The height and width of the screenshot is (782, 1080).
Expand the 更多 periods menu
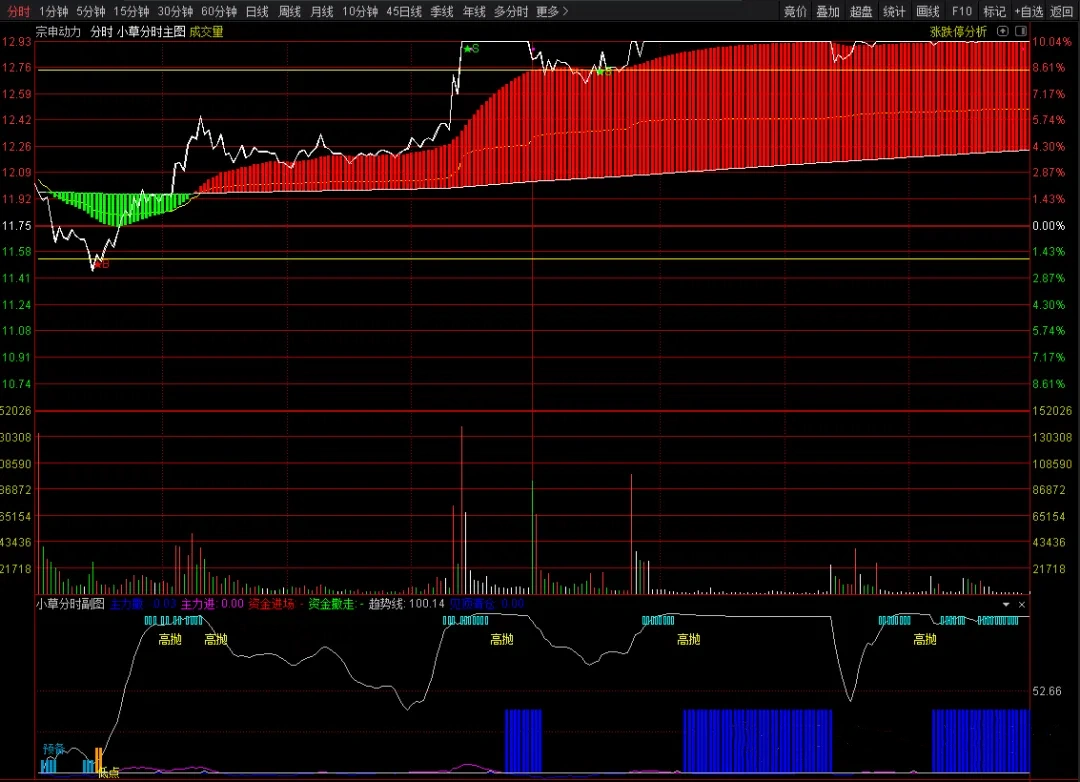(x=551, y=12)
